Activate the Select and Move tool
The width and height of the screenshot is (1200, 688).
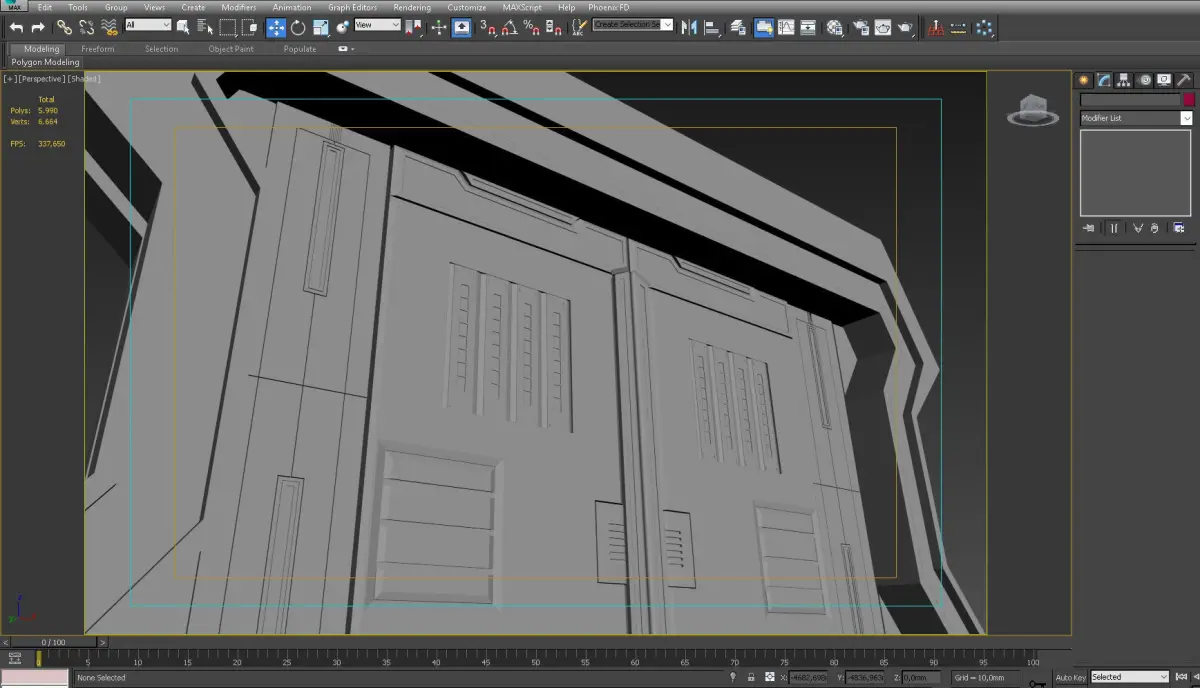[276, 27]
